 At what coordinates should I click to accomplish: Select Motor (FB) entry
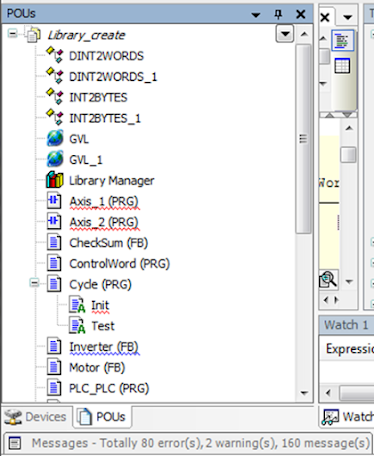click(97, 368)
